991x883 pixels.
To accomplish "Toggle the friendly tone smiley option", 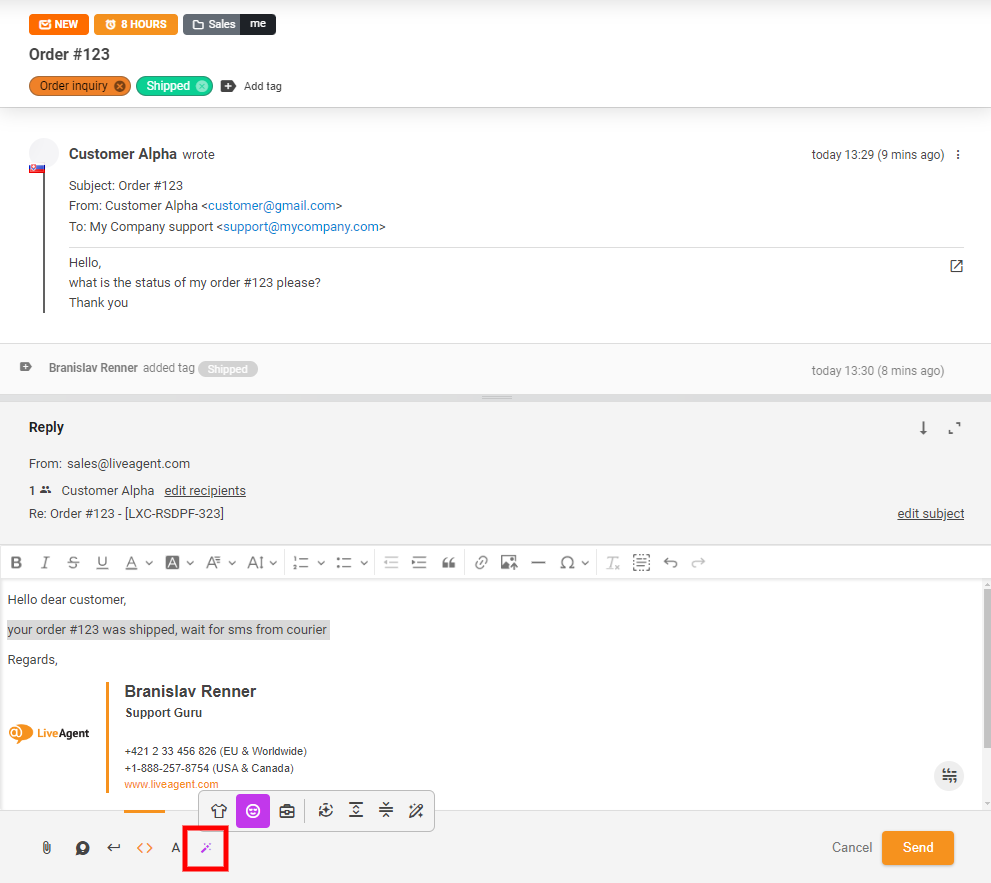I will tap(253, 811).
